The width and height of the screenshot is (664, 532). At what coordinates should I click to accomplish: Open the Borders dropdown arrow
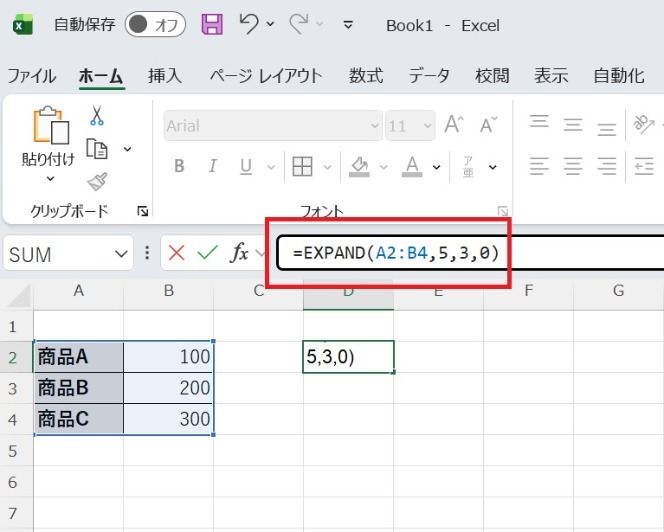pos(327,167)
